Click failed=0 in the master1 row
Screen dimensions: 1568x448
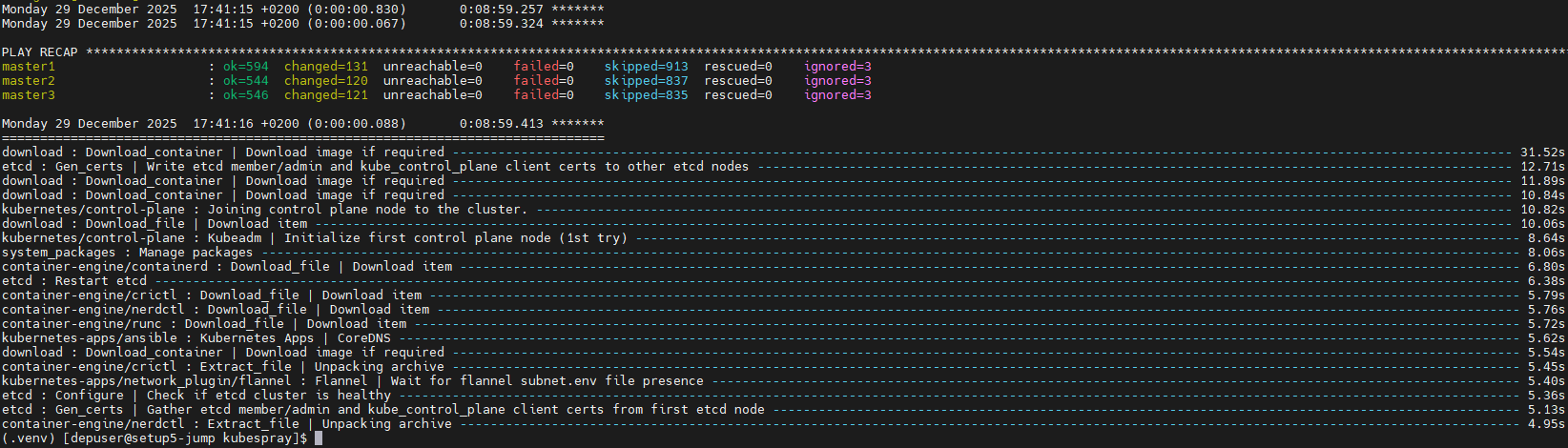pyautogui.click(x=544, y=67)
